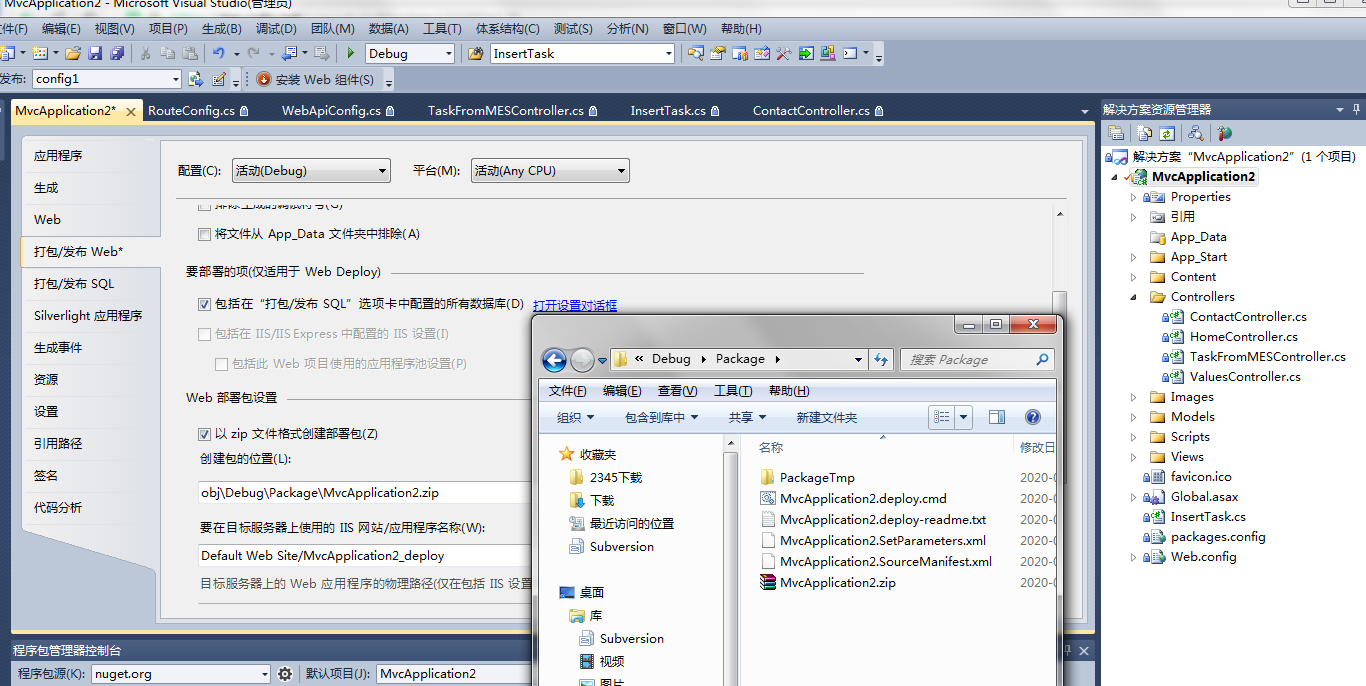Image resolution: width=1366 pixels, height=686 pixels.
Task: Collapse the Controllers folder in Solution Explorer
Action: [1134, 297]
